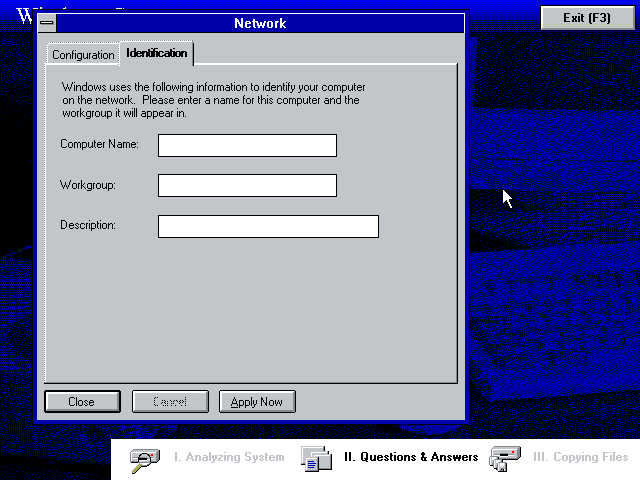
Task: Click the 'II. Questions & Answers' step label
Action: pyautogui.click(x=411, y=457)
